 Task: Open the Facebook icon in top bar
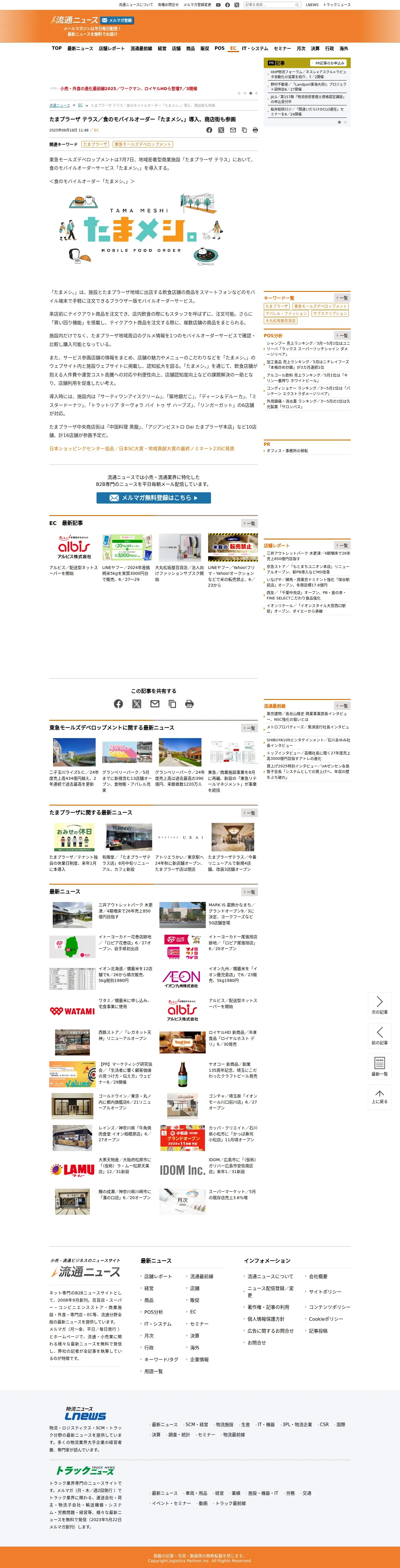(x=228, y=5)
